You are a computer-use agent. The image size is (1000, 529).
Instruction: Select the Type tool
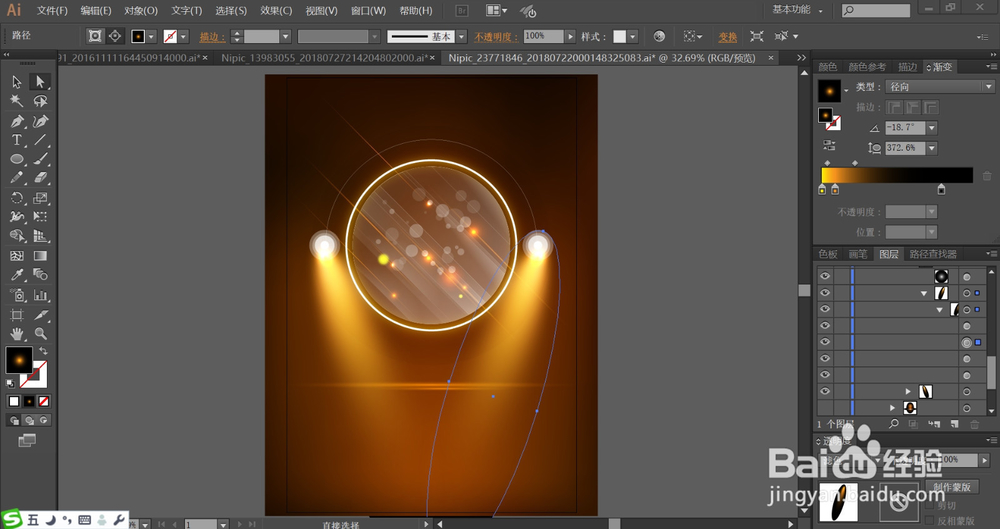(17, 140)
